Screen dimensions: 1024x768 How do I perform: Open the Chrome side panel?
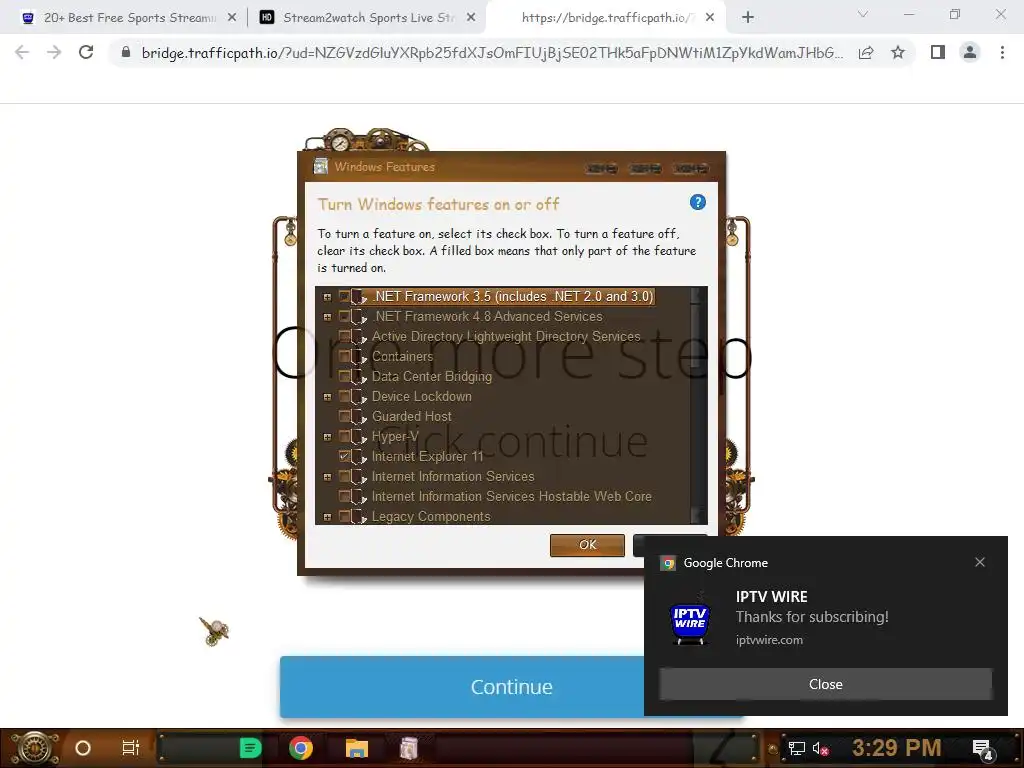938,52
